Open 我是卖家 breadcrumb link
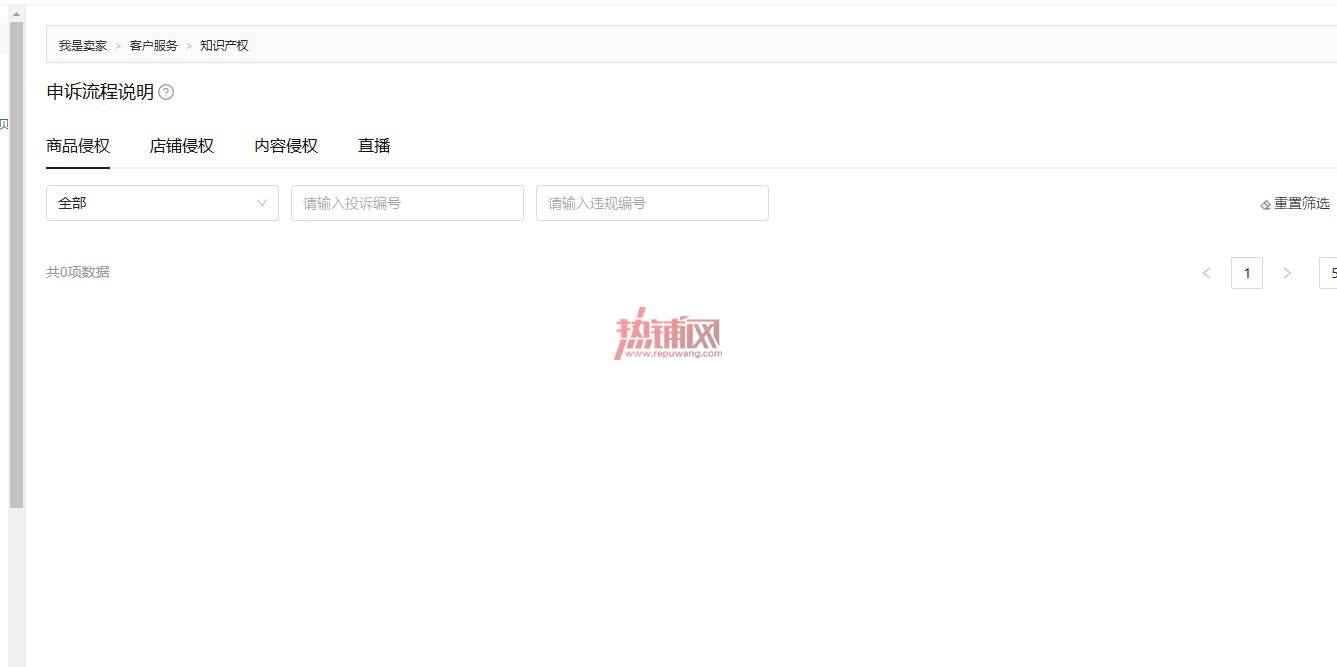 coord(82,46)
